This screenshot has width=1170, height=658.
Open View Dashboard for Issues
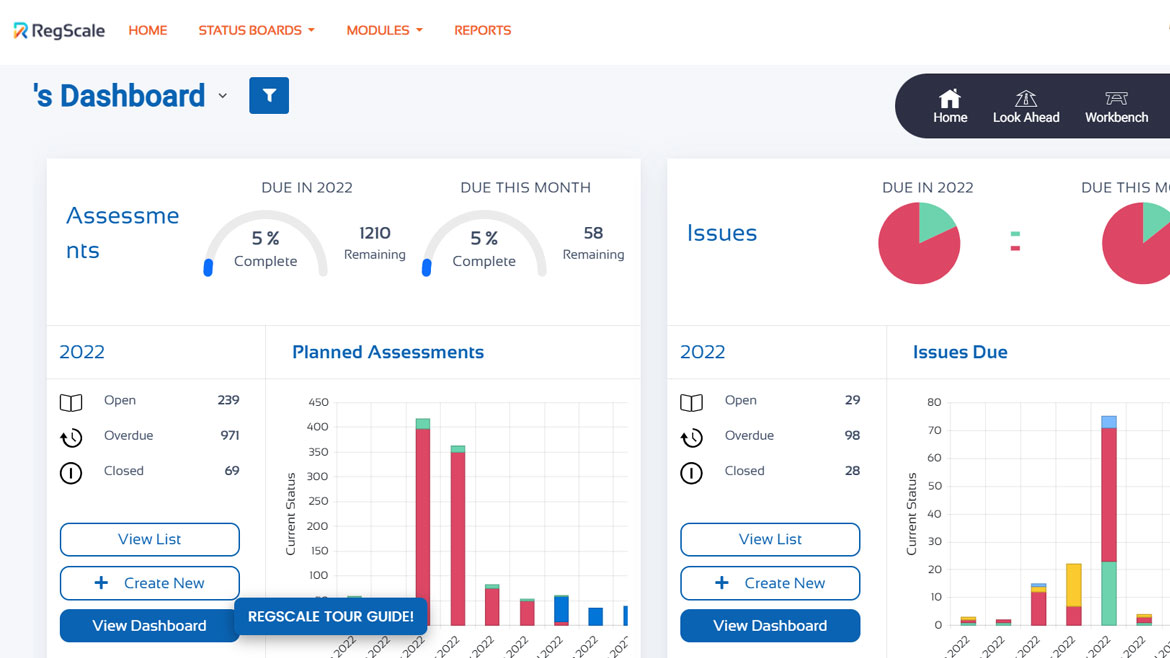(x=770, y=626)
